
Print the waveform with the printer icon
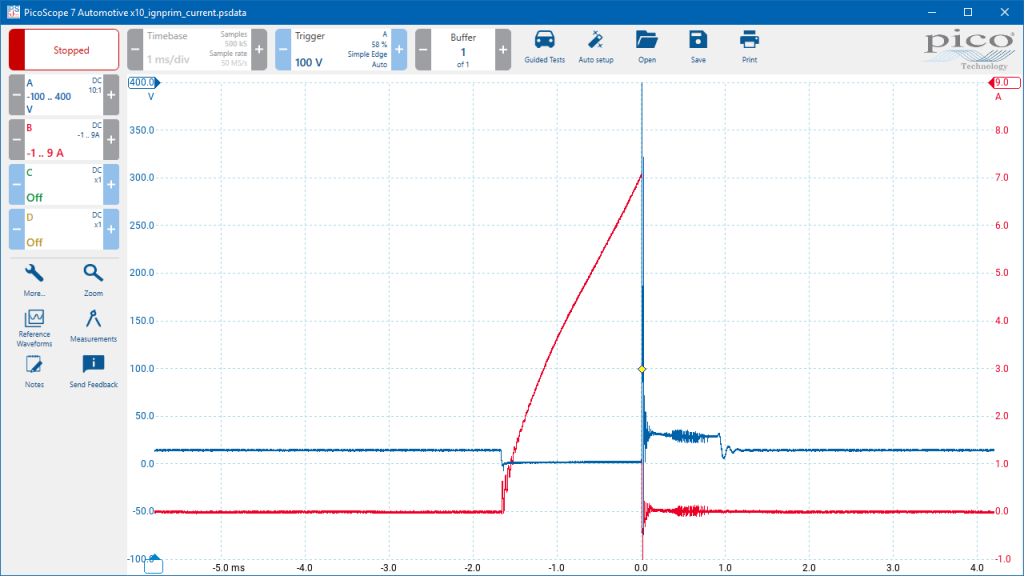[x=749, y=48]
